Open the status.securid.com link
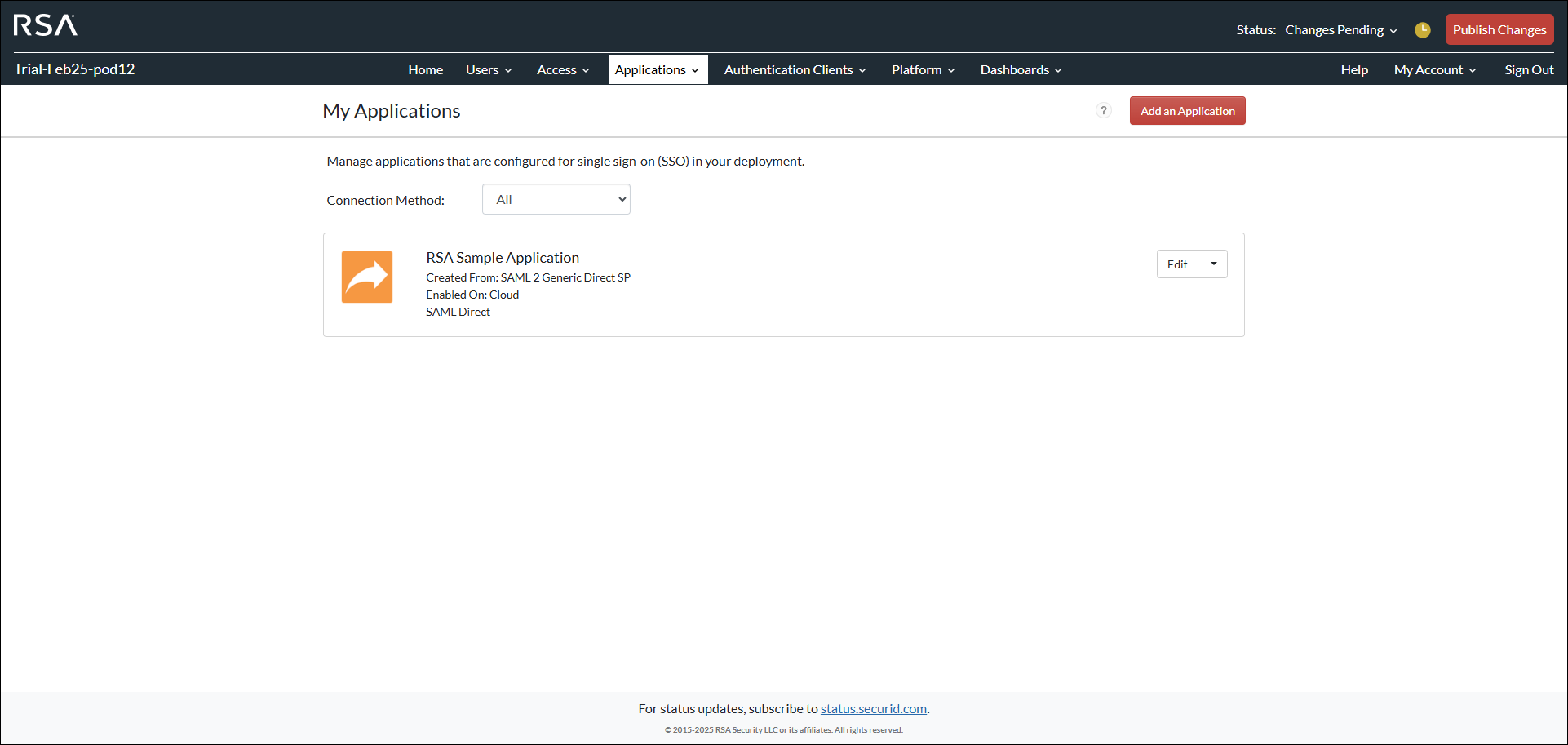Screen dimensions: 1568x745 coord(873,709)
